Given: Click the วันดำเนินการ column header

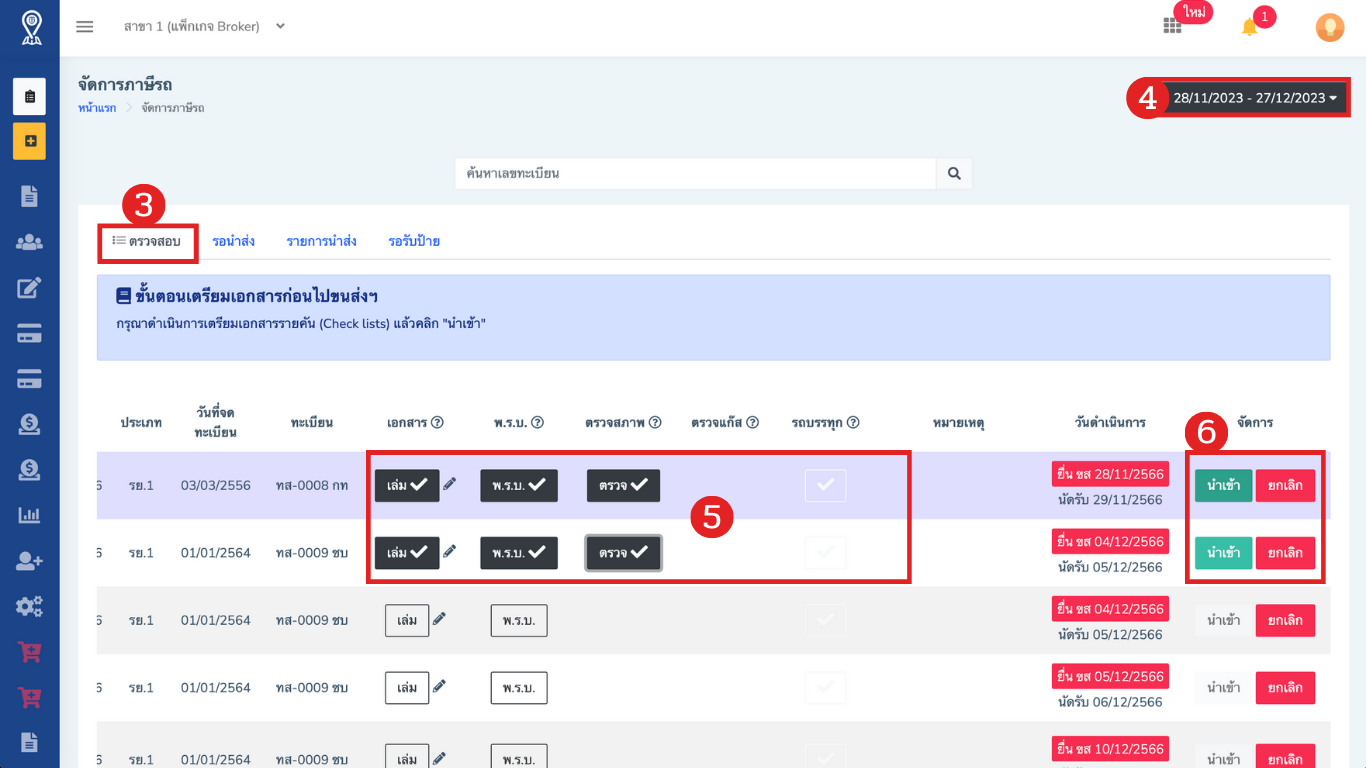Looking at the screenshot, I should point(1110,423).
